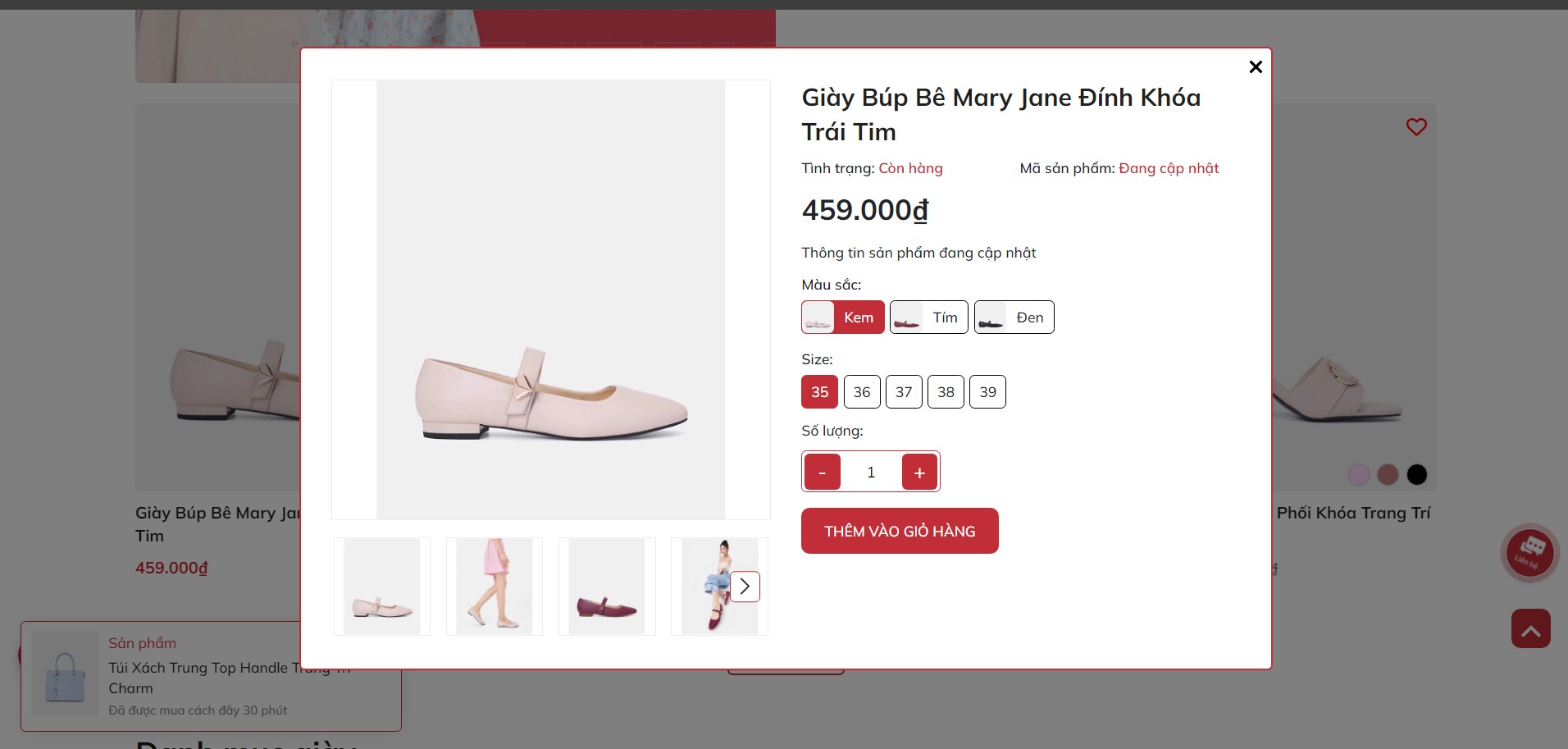
Task: Select the first cream shoe thumbnail
Action: 382,587
